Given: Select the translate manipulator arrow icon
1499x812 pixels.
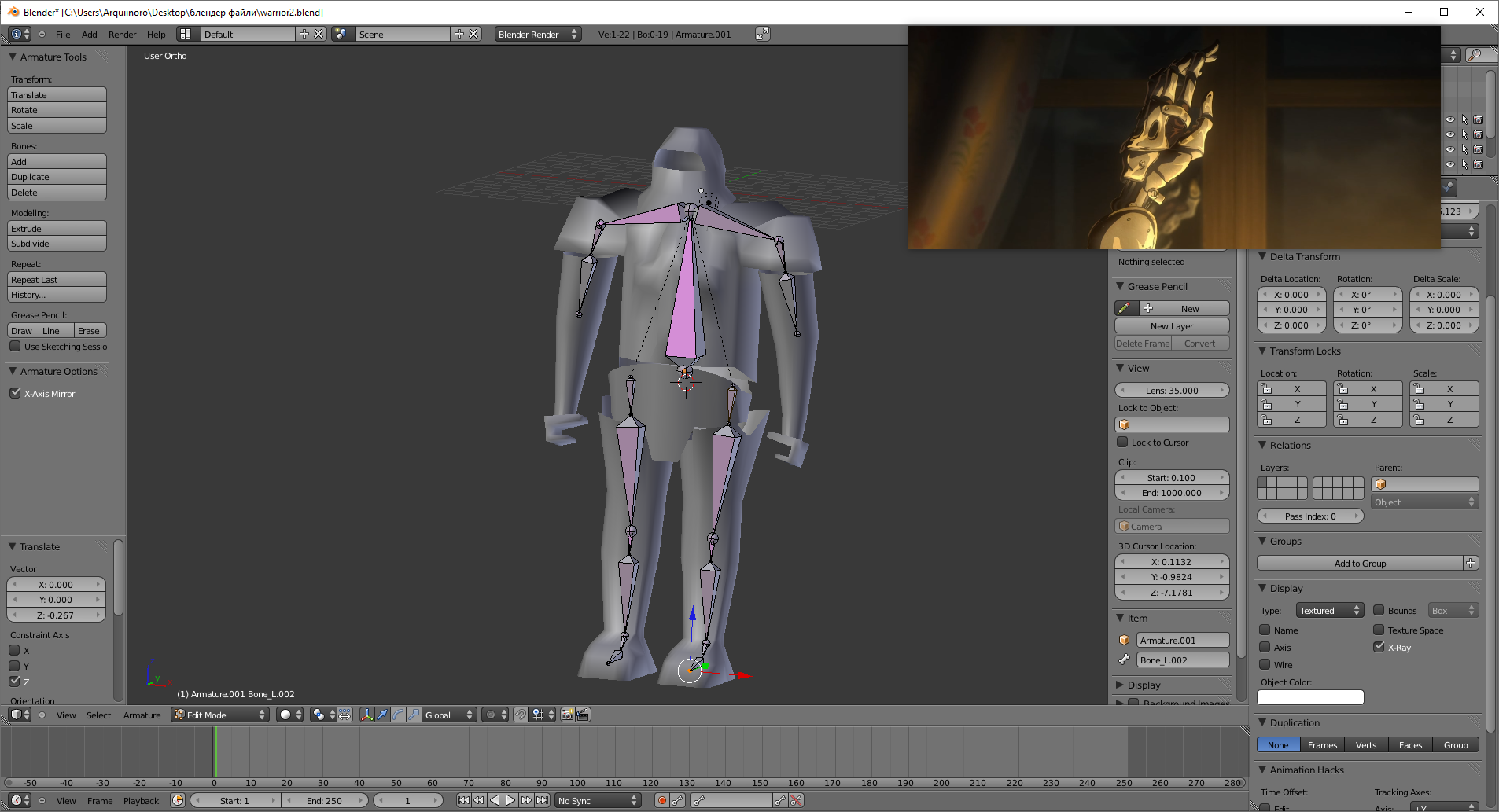Looking at the screenshot, I should pyautogui.click(x=382, y=715).
